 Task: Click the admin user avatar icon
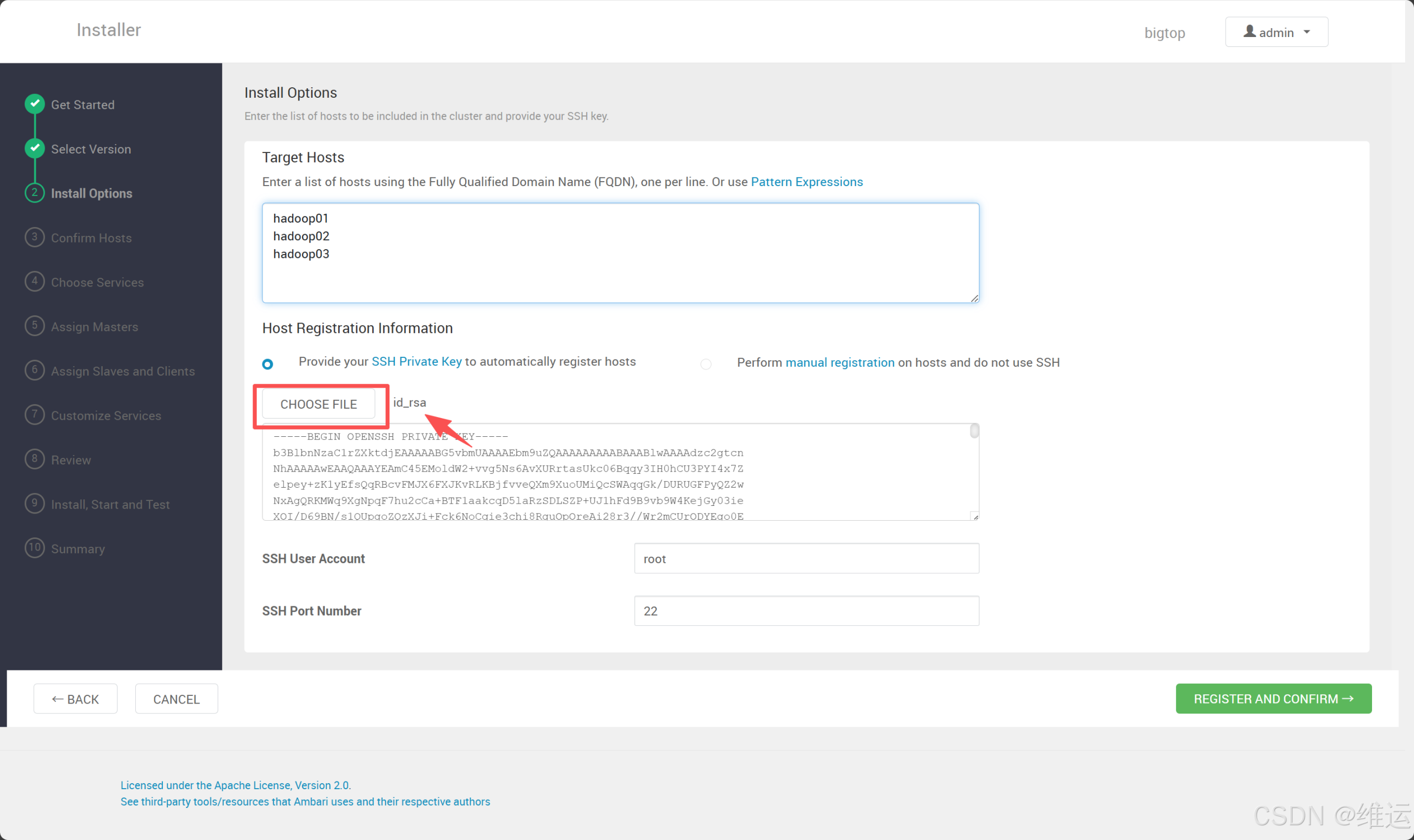click(x=1249, y=31)
